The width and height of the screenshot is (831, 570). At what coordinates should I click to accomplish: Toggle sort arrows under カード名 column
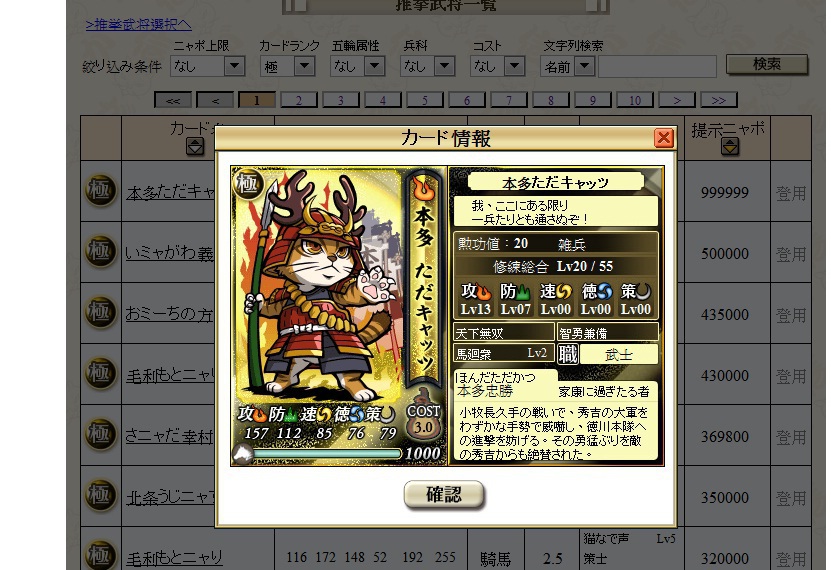[195, 146]
